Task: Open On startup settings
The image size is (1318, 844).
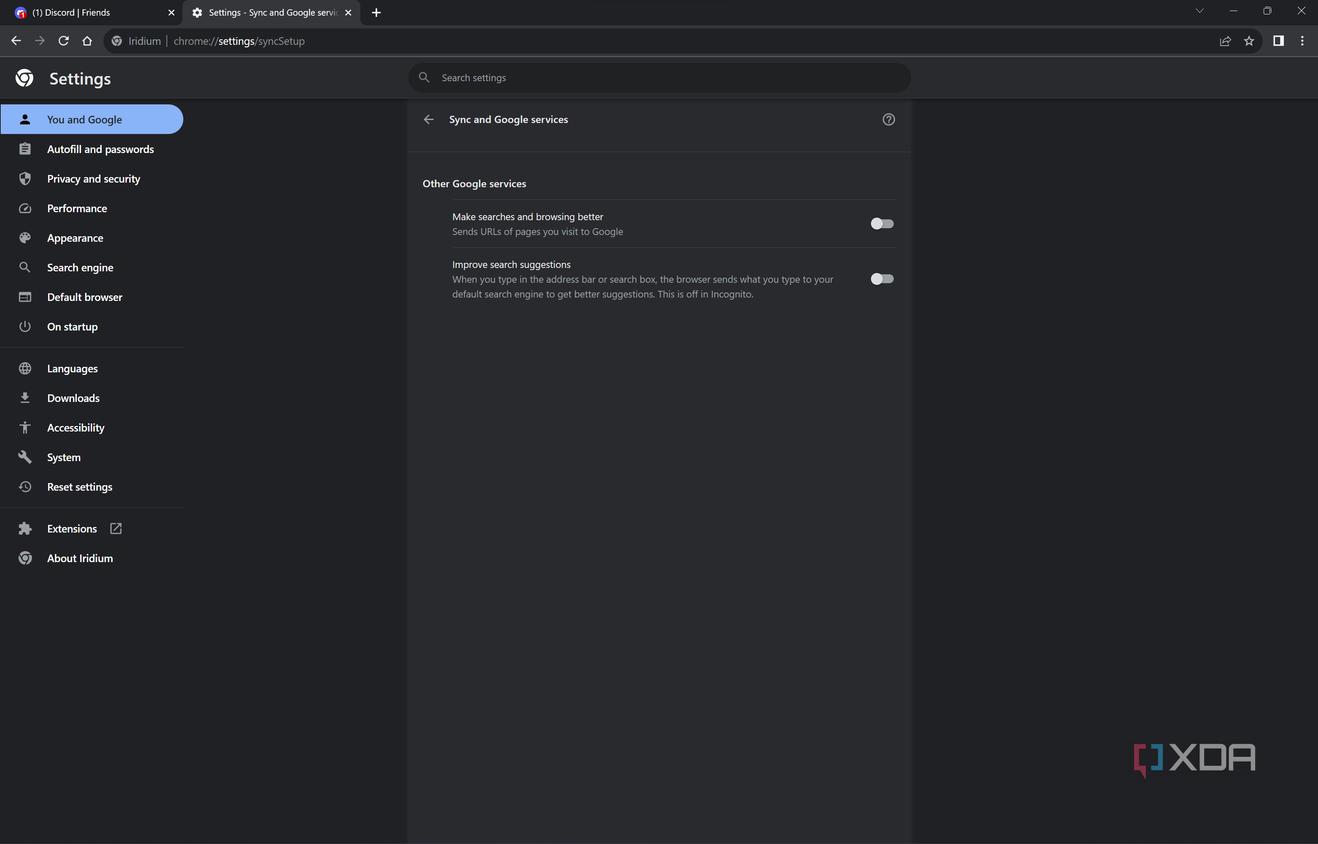Action: (x=92, y=327)
